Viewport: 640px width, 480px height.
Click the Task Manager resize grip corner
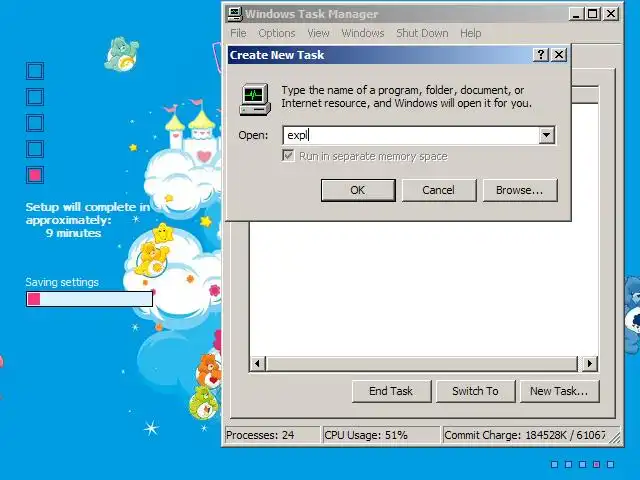click(x=615, y=437)
